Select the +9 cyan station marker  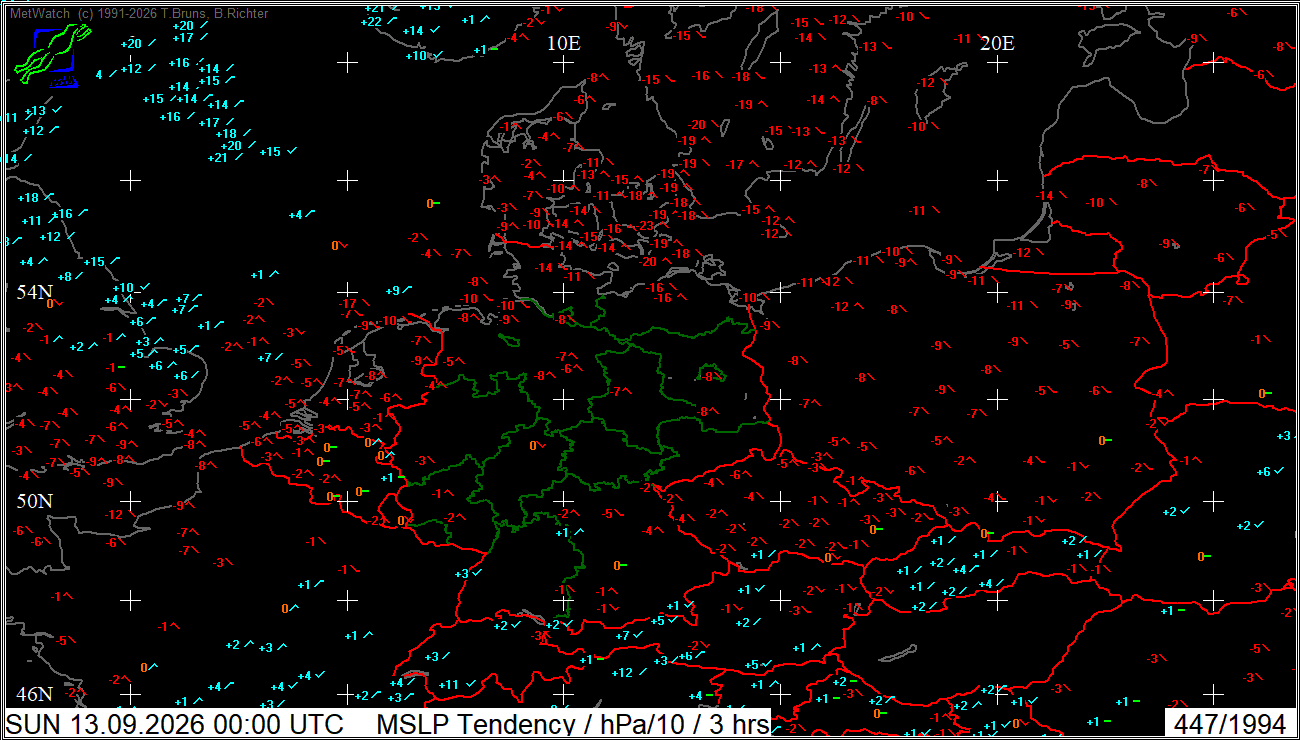[393, 291]
